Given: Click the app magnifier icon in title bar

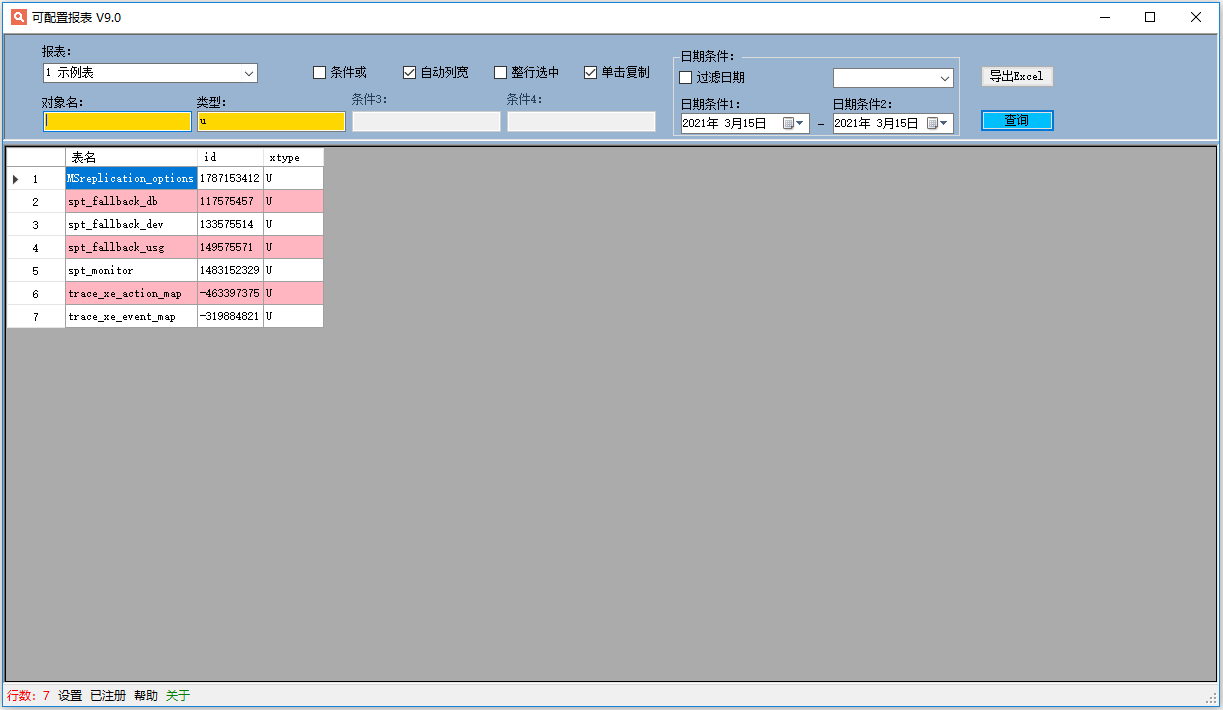Looking at the screenshot, I should [18, 17].
